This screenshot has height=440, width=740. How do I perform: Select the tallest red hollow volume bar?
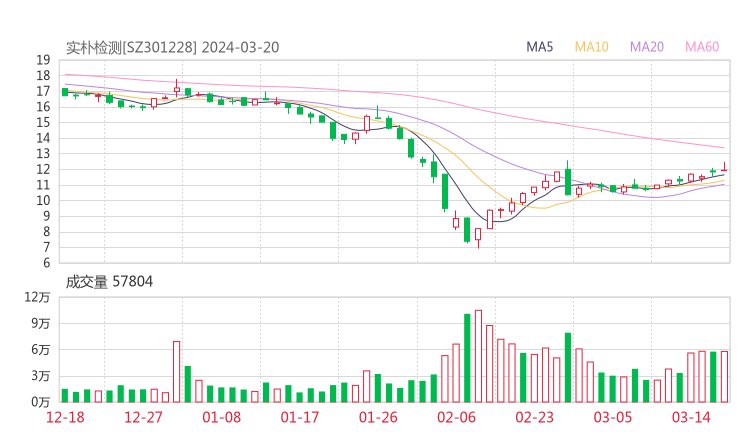(478, 356)
